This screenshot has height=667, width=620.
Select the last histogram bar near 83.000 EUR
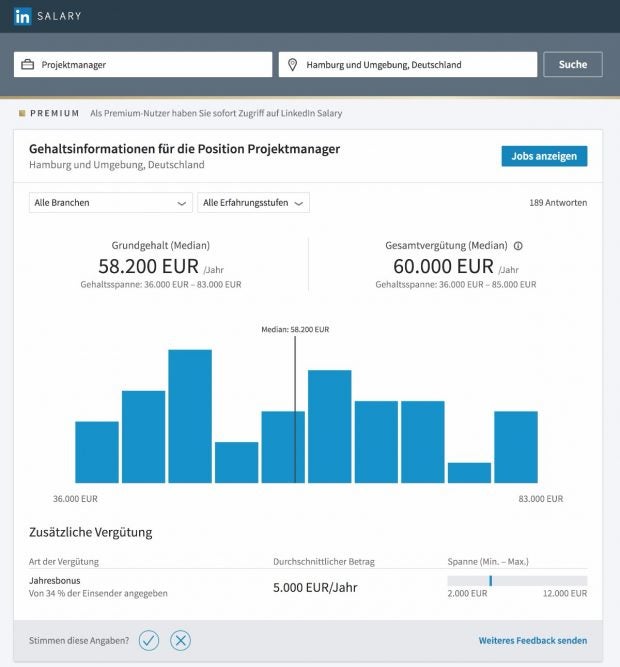[516, 447]
